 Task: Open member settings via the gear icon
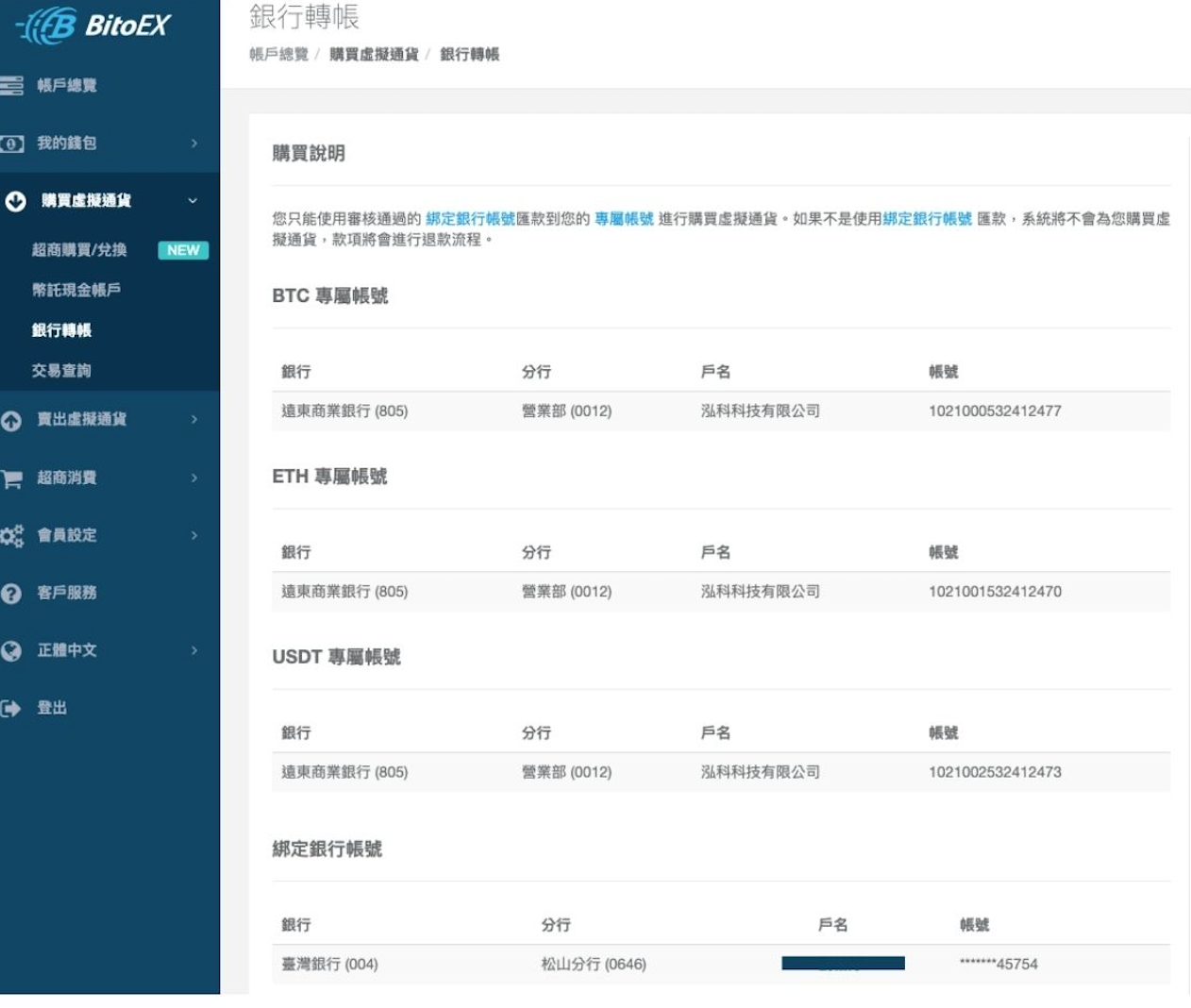11,535
